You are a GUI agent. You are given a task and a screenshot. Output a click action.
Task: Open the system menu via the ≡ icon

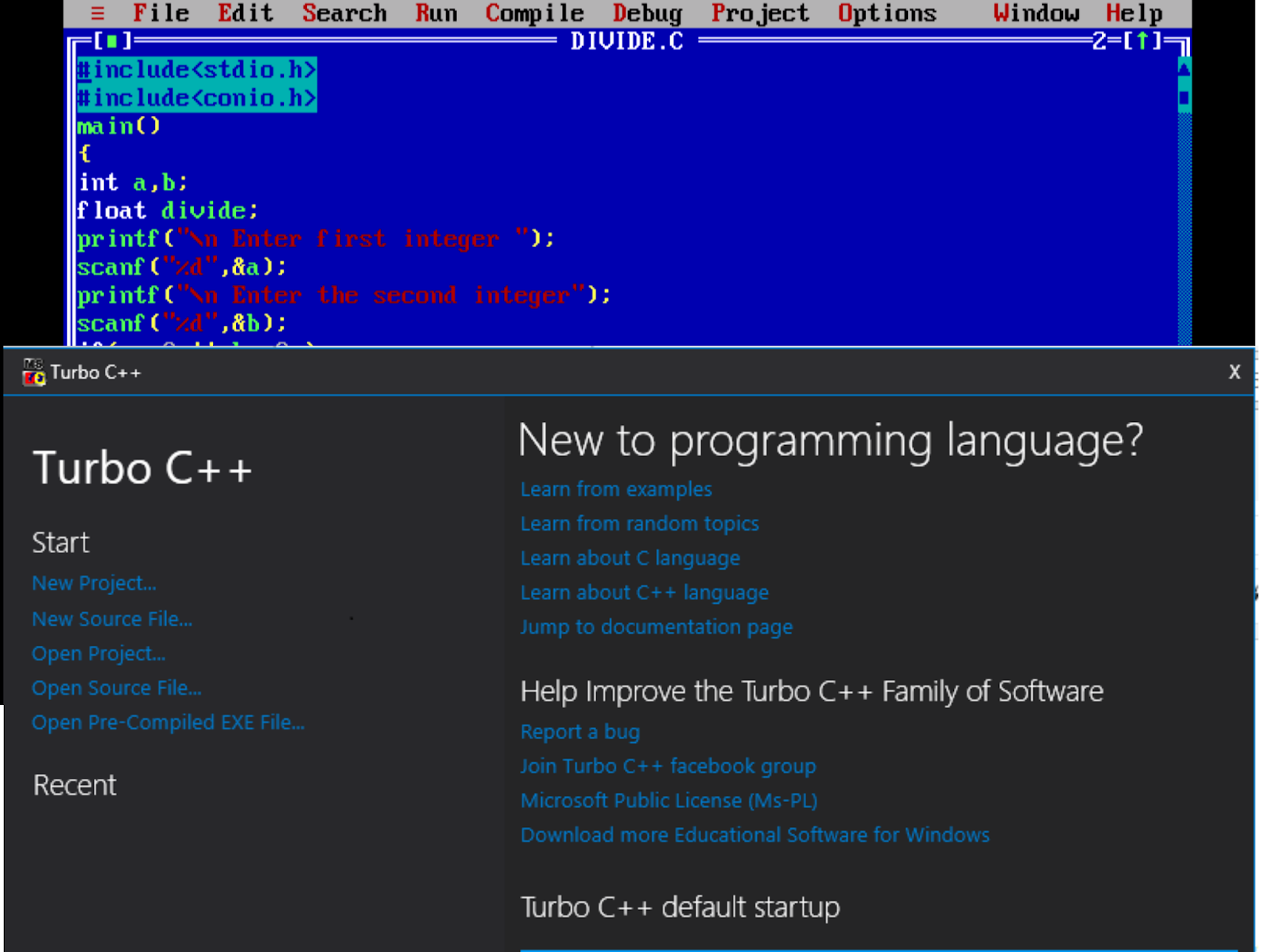coord(97,13)
